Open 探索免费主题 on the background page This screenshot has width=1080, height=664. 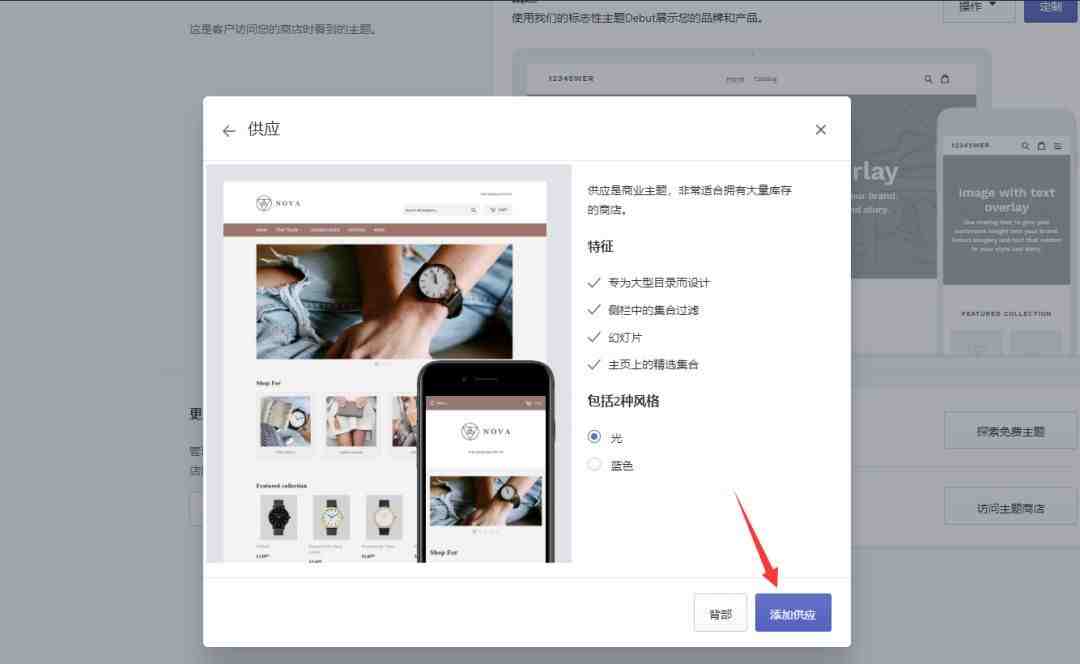point(1010,431)
